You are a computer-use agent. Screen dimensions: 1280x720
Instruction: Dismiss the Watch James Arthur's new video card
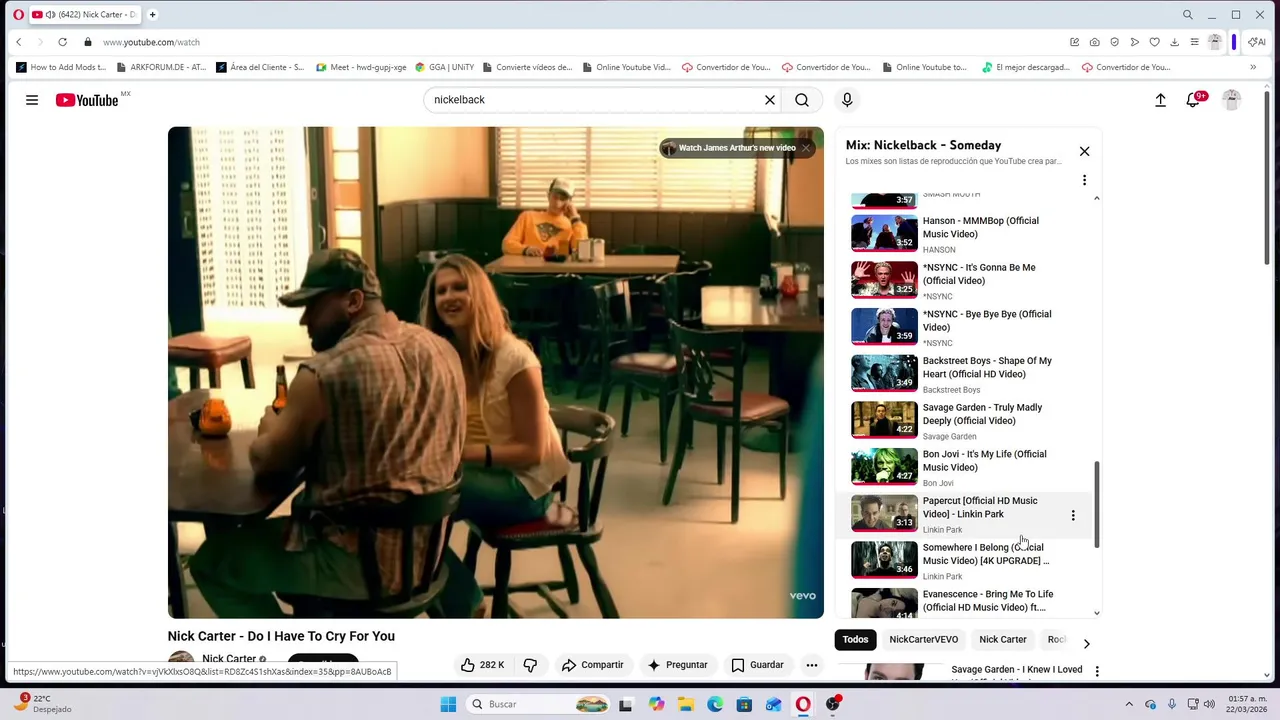point(805,148)
